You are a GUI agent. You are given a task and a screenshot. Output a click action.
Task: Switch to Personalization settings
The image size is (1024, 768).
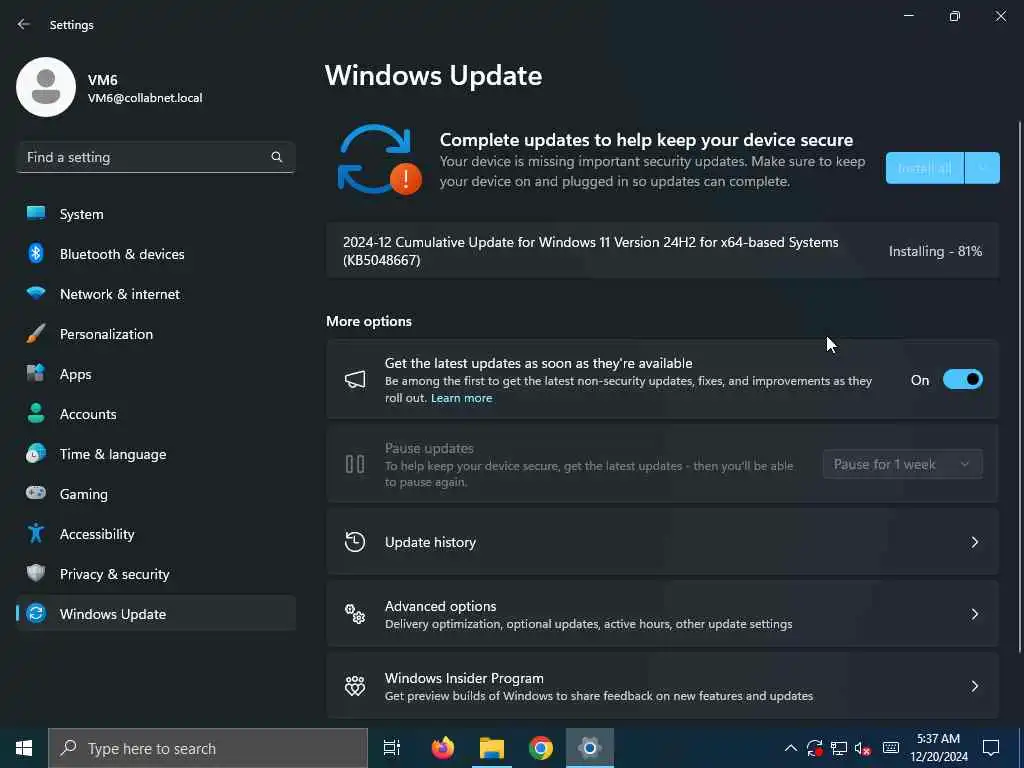(x=156, y=334)
